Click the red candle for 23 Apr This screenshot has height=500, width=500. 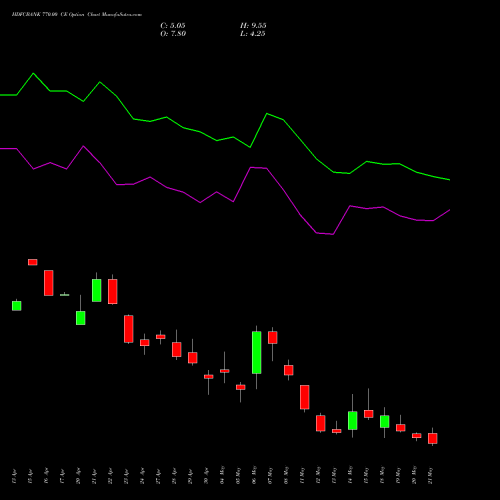point(129,329)
